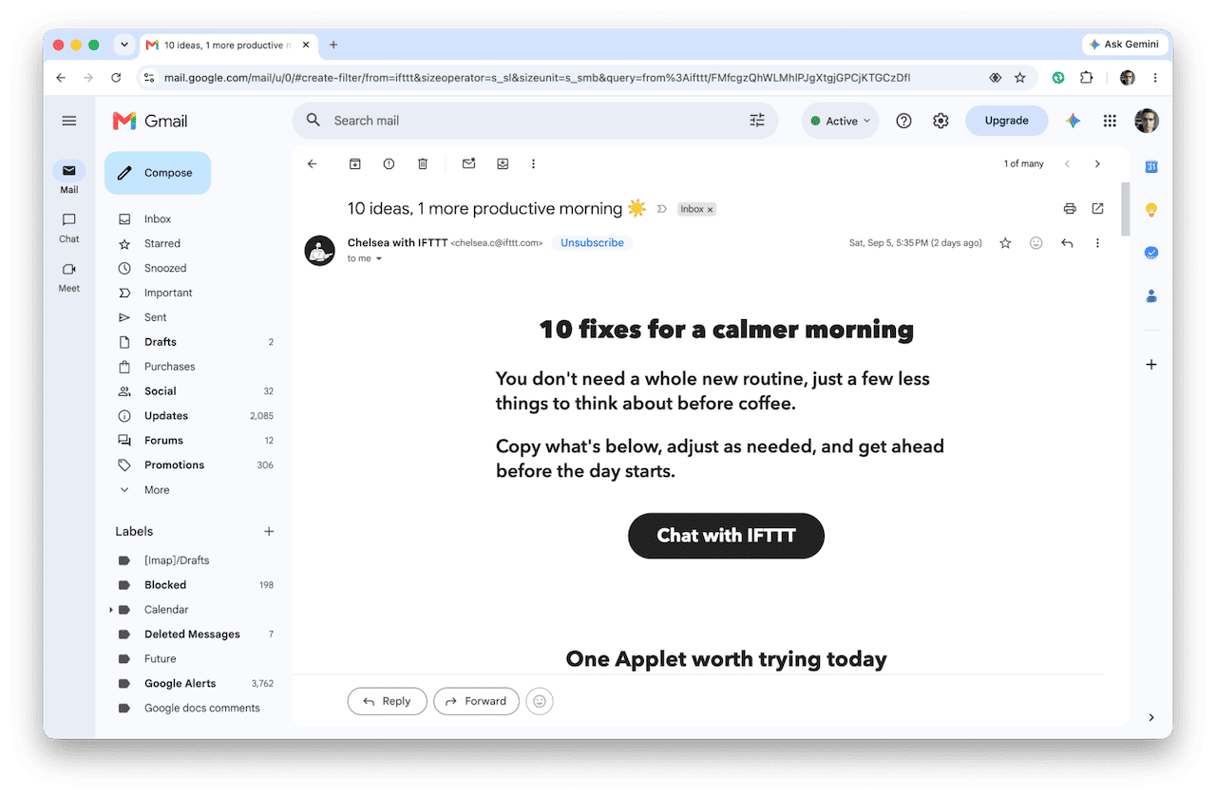Open the Active status dropdown
The image size is (1216, 796).
tap(840, 121)
